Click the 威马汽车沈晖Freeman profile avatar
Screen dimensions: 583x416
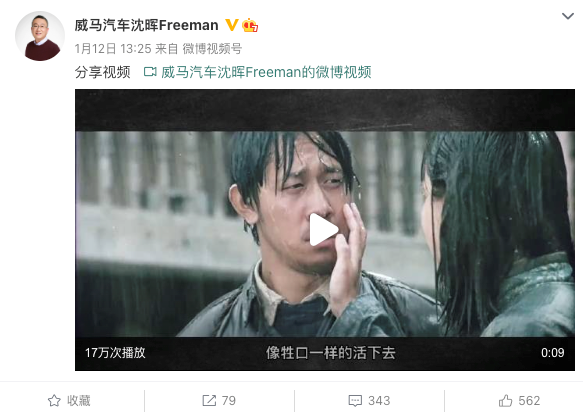(40, 36)
